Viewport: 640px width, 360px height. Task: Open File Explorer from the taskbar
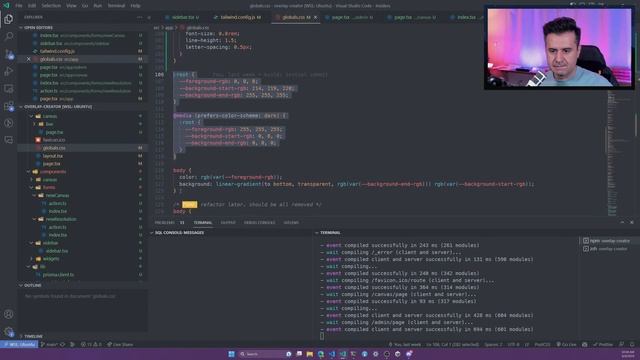310,354
